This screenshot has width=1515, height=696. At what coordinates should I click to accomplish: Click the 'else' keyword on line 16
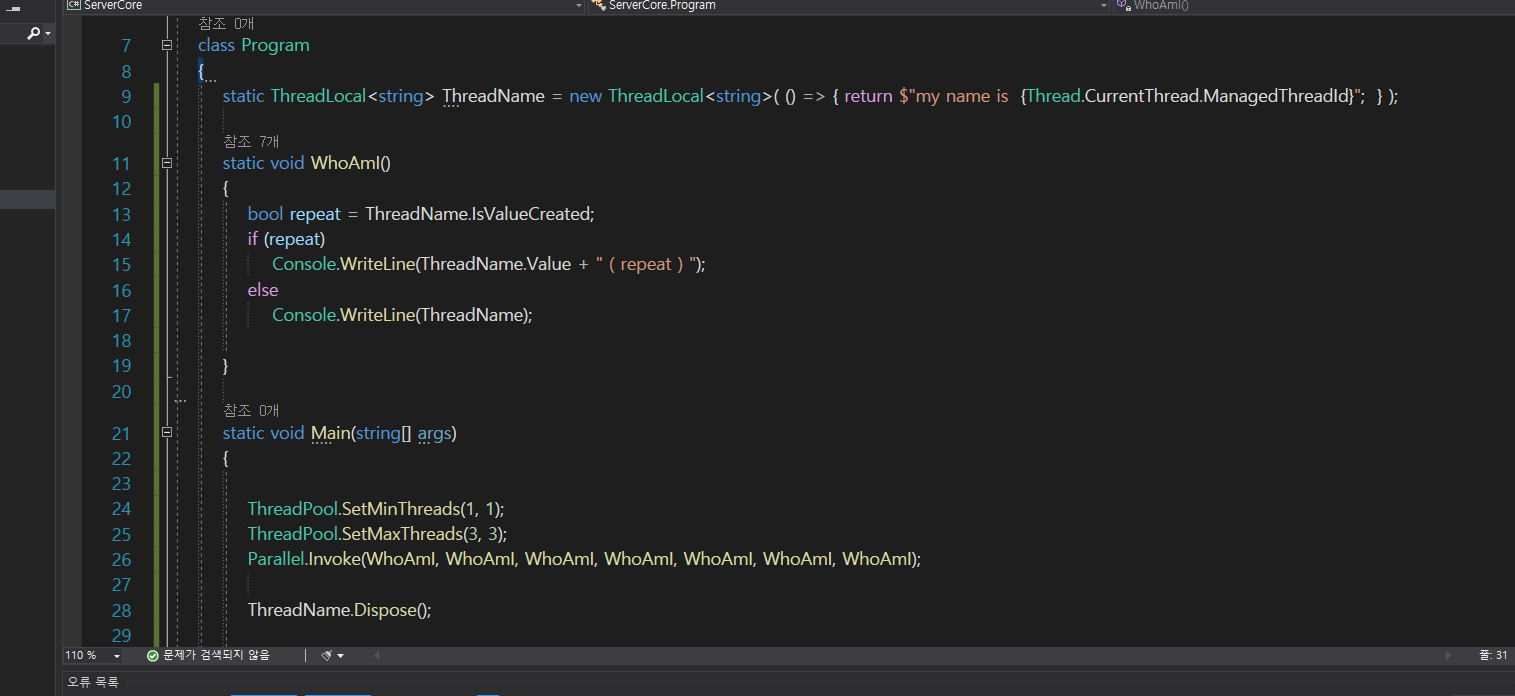click(x=263, y=290)
